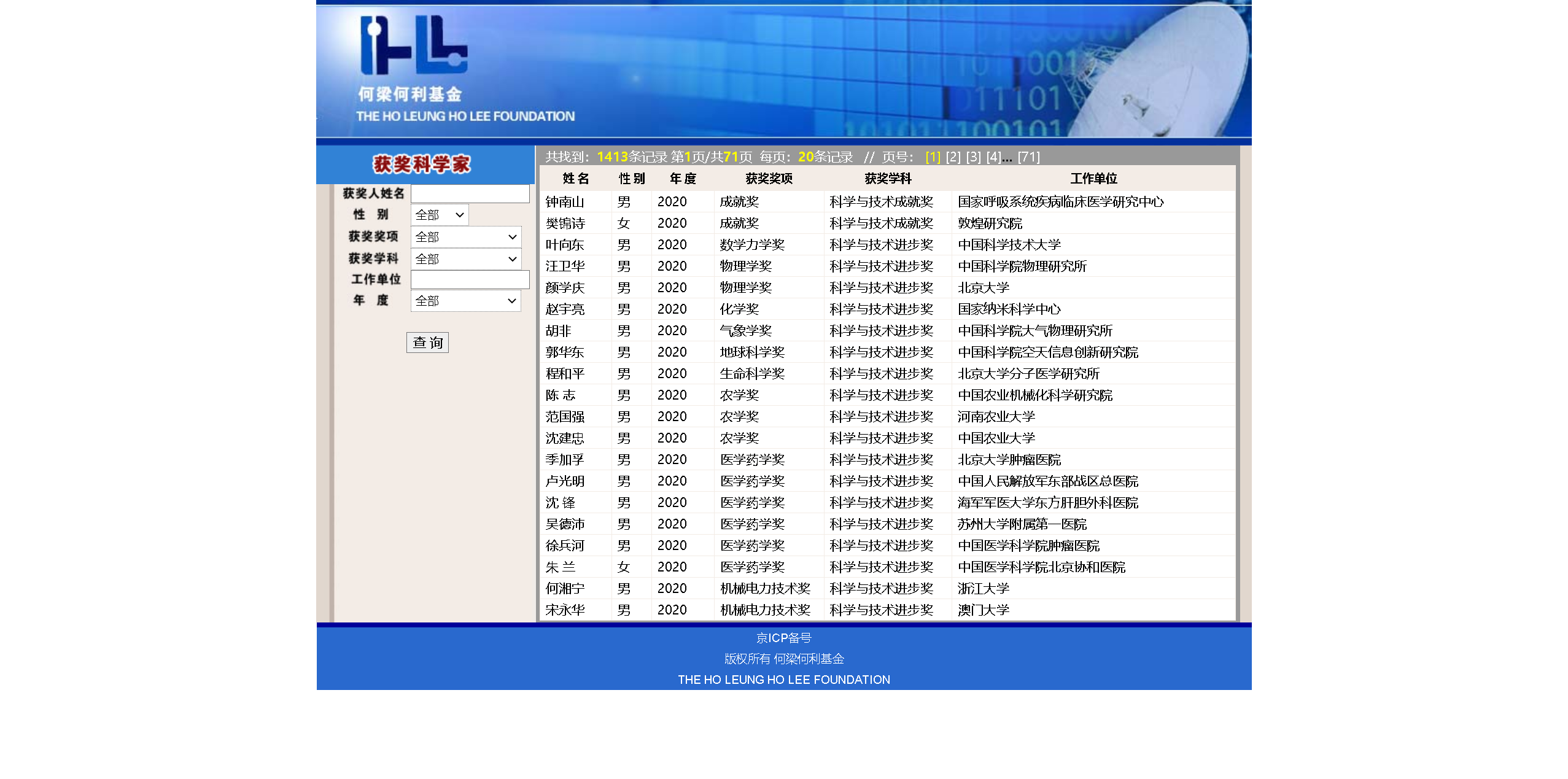Click the 京ICP备号 footer link
This screenshot has width=1568, height=779.
click(783, 638)
